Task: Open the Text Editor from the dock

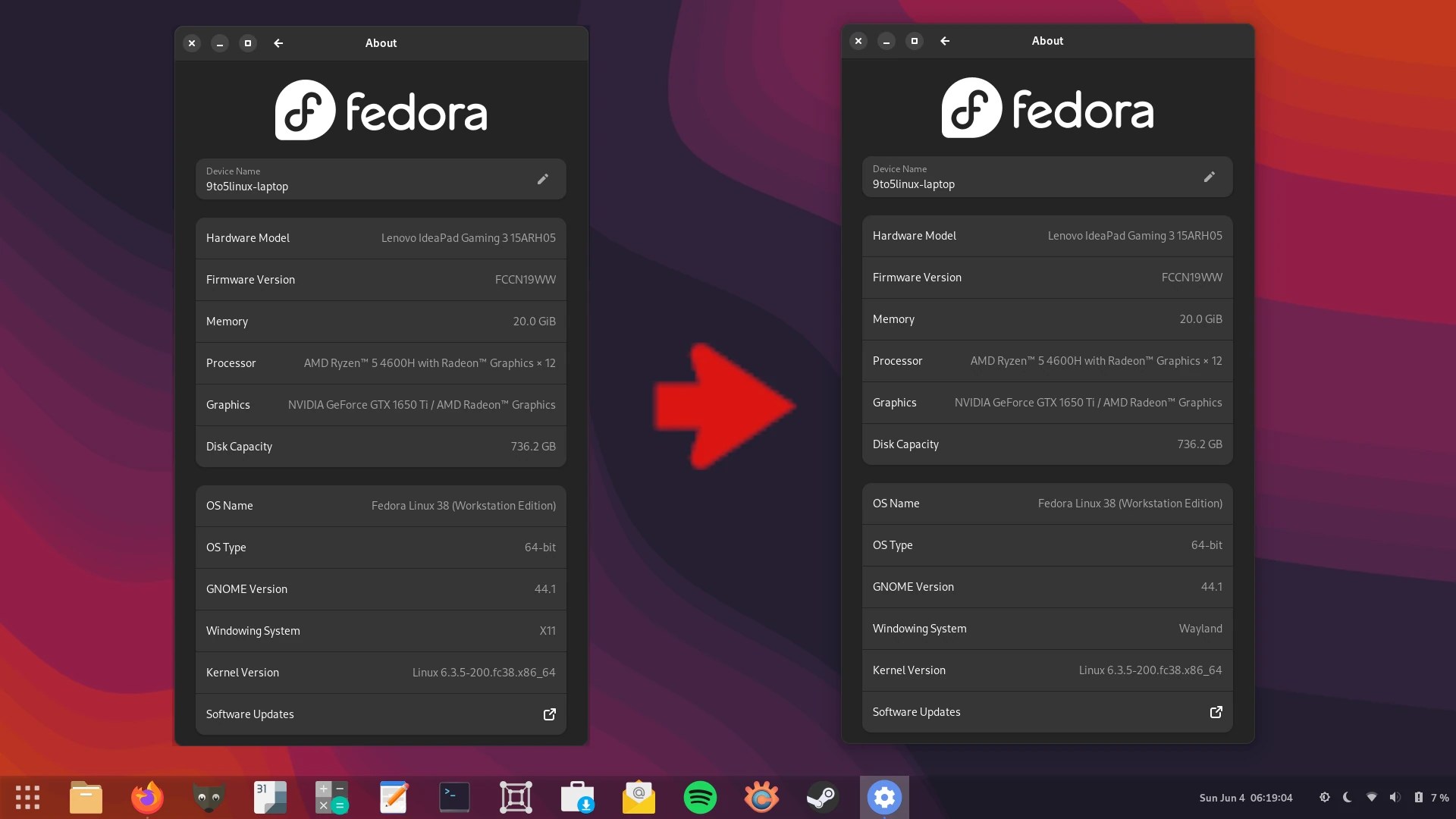Action: [393, 797]
